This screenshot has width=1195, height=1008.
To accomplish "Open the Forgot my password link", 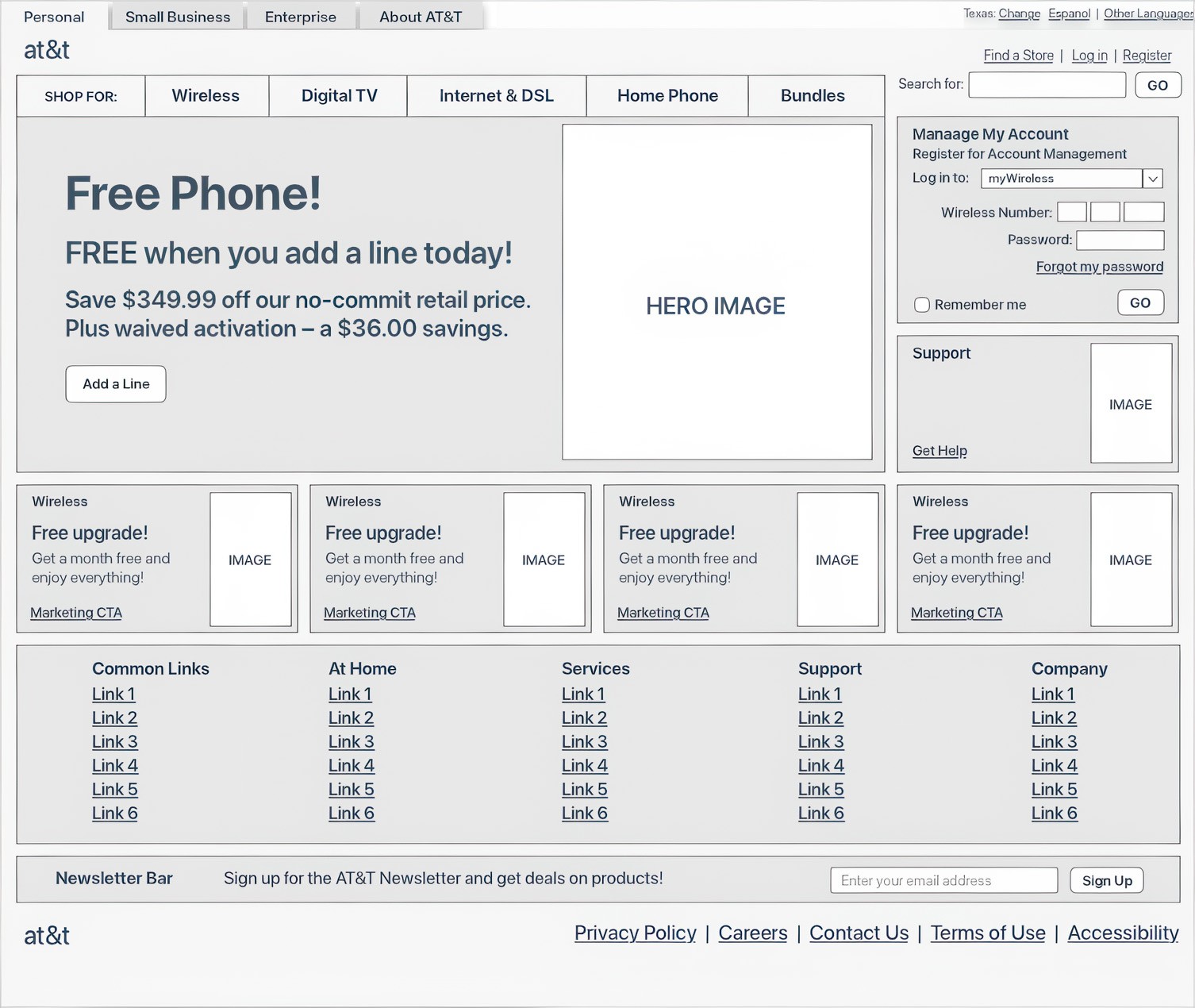I will point(1100,267).
